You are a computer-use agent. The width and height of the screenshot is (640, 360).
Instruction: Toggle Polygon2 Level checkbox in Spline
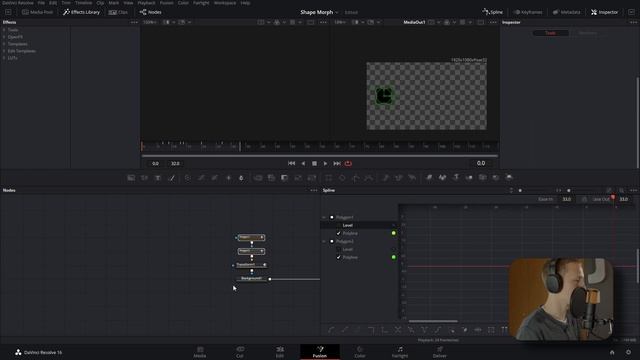[338, 249]
